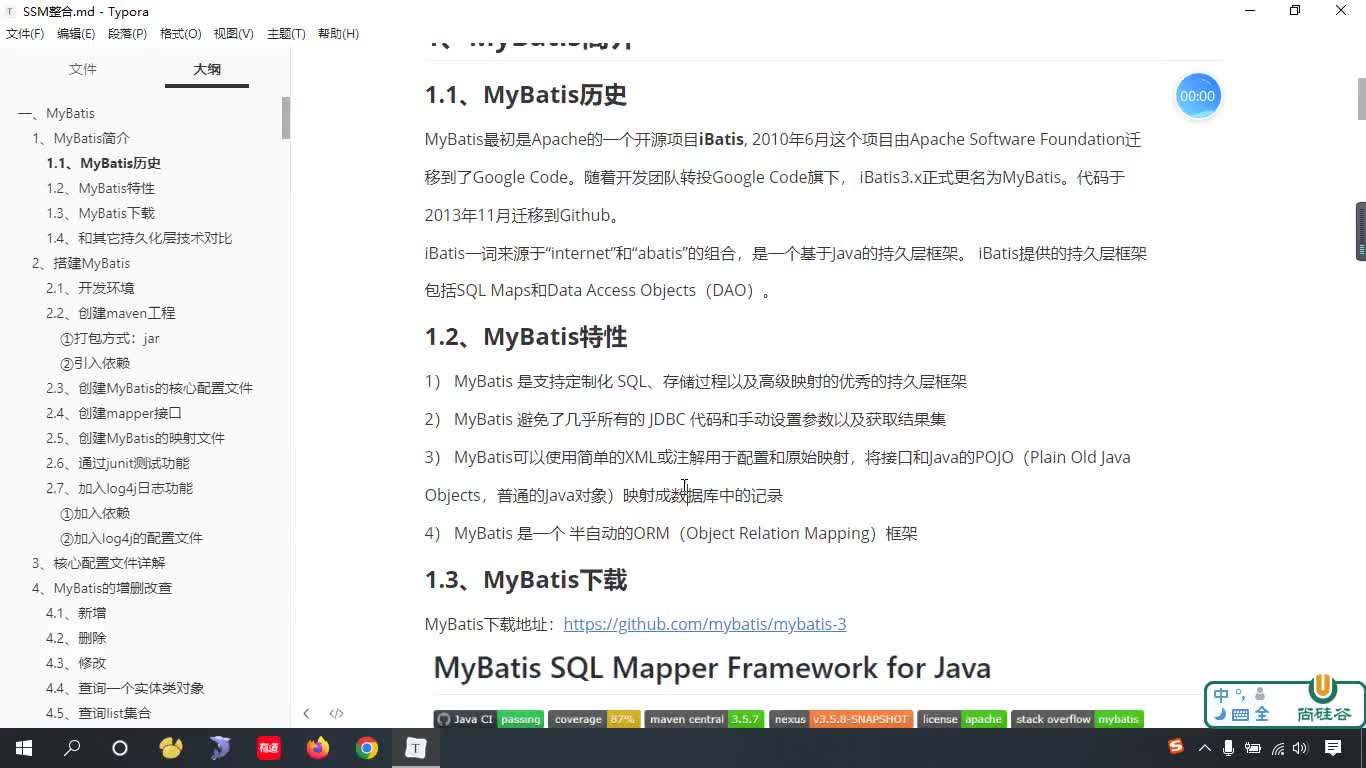Jump to 2.5、创建MyBatis的映射文件 outline item
Image resolution: width=1366 pixels, height=768 pixels.
pos(135,438)
